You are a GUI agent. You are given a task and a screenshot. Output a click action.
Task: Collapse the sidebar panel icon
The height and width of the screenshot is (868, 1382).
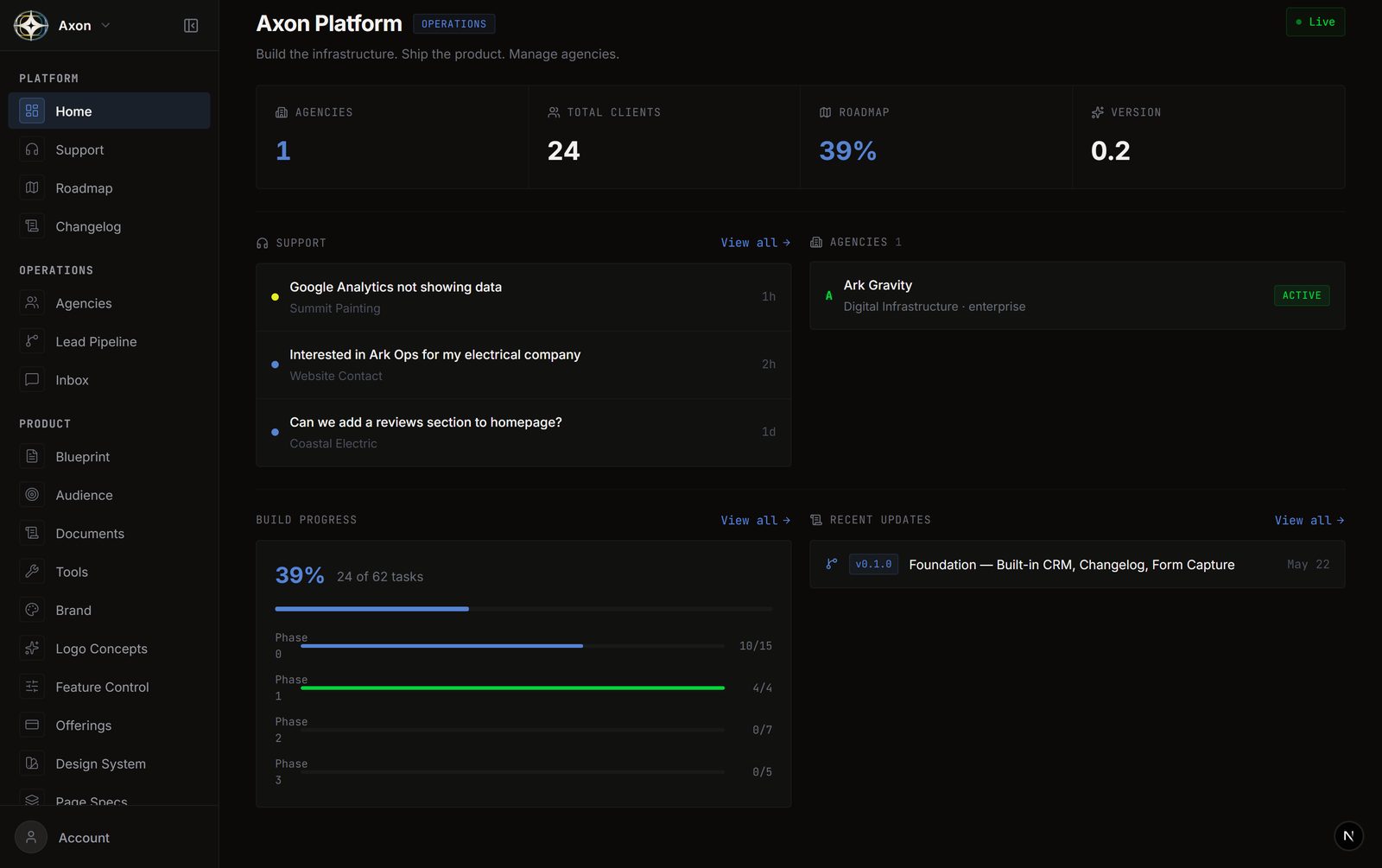(x=191, y=26)
